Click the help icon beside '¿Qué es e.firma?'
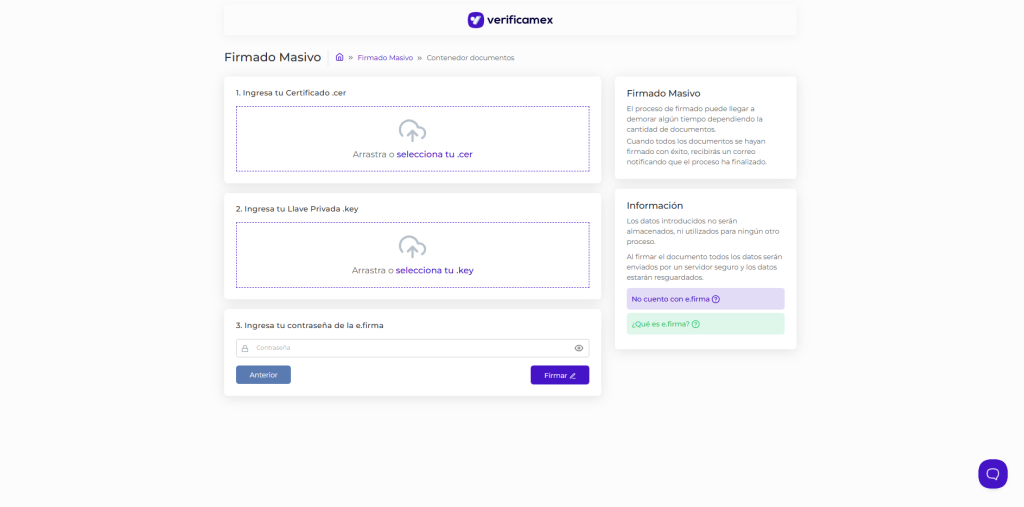 pyautogui.click(x=696, y=324)
